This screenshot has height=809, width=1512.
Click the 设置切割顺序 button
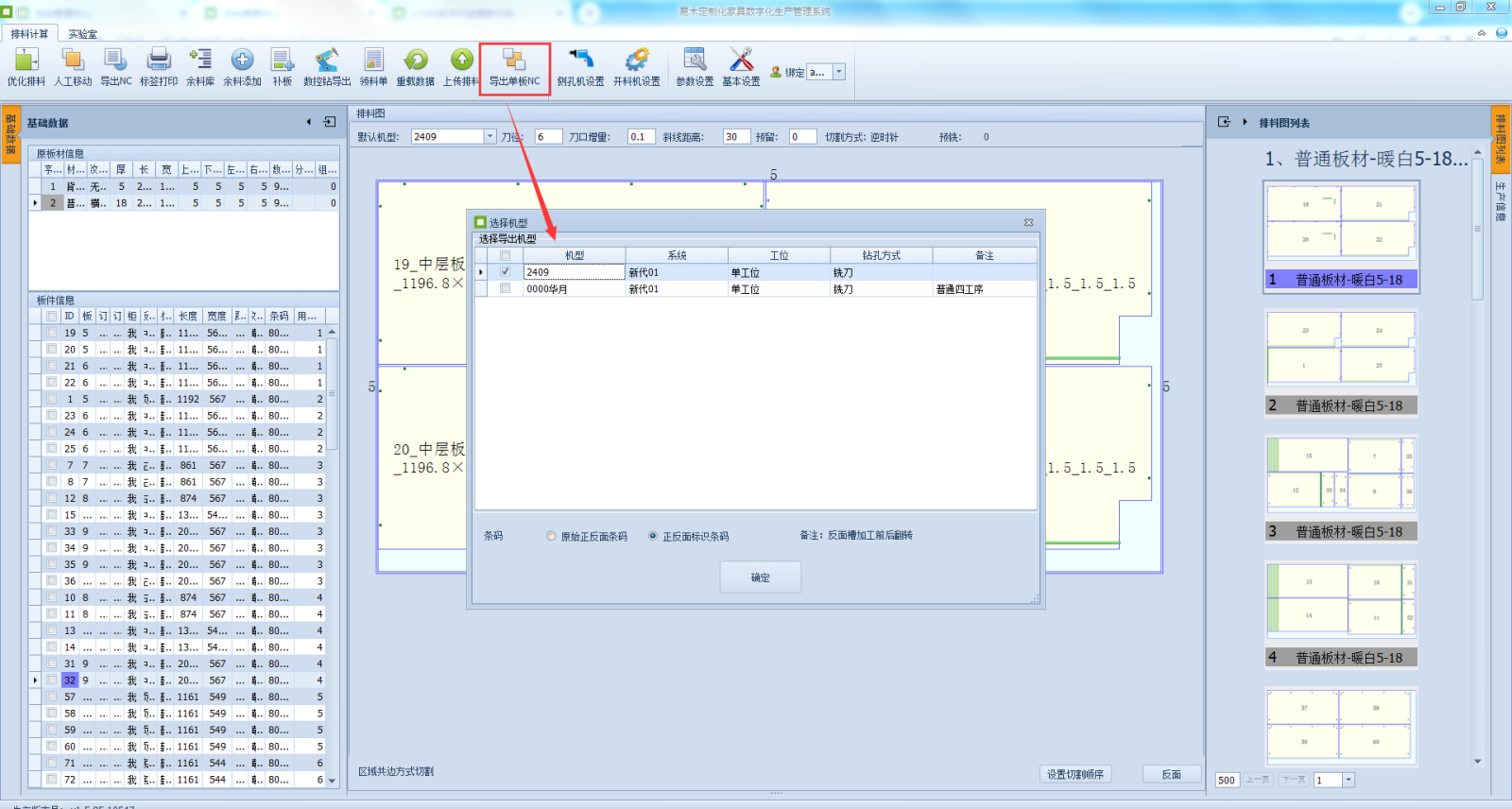(x=1074, y=774)
